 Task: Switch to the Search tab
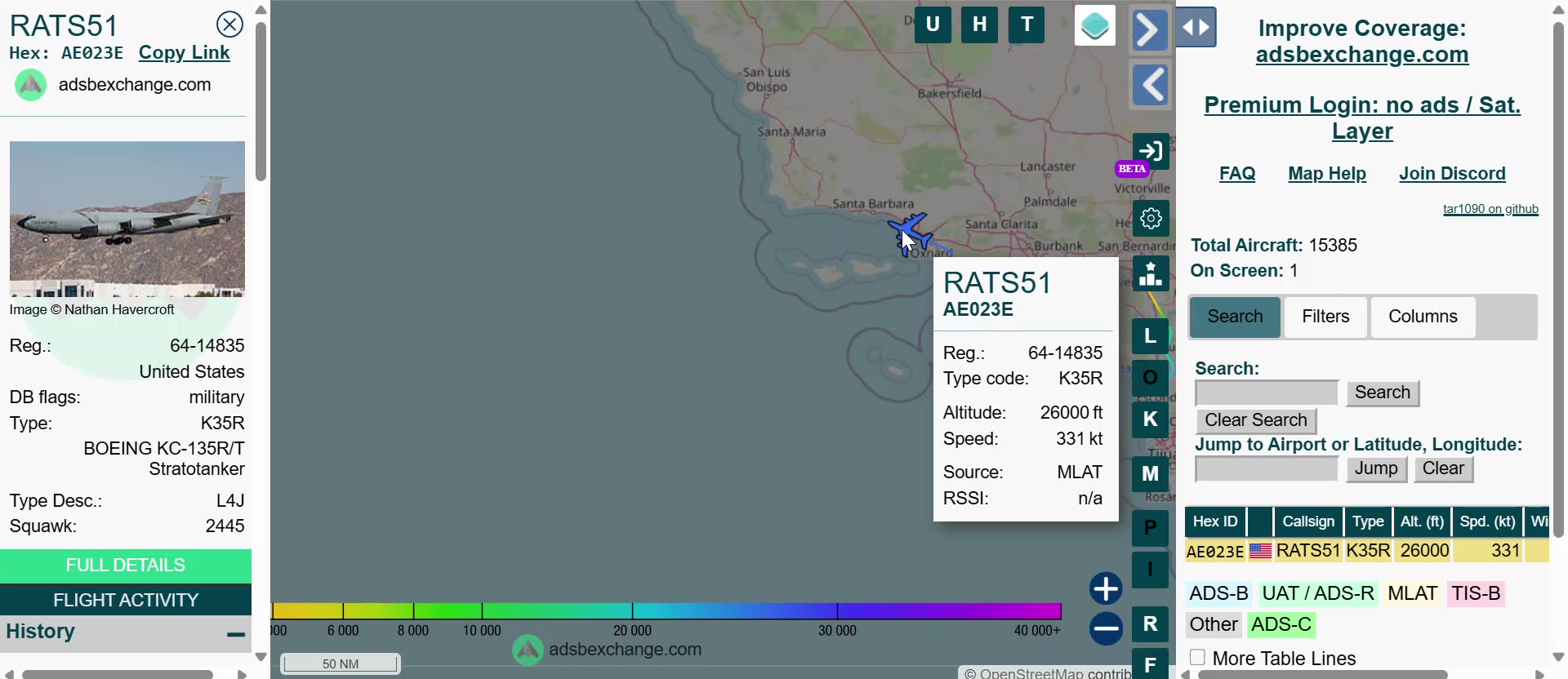[x=1235, y=317]
